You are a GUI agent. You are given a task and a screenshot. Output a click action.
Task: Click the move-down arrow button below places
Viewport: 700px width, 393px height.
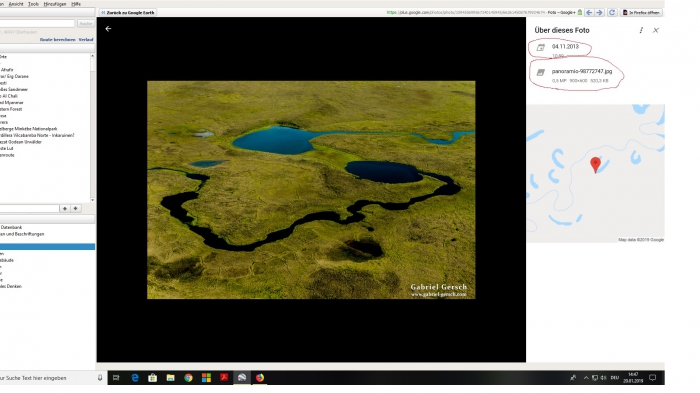[x=75, y=209]
